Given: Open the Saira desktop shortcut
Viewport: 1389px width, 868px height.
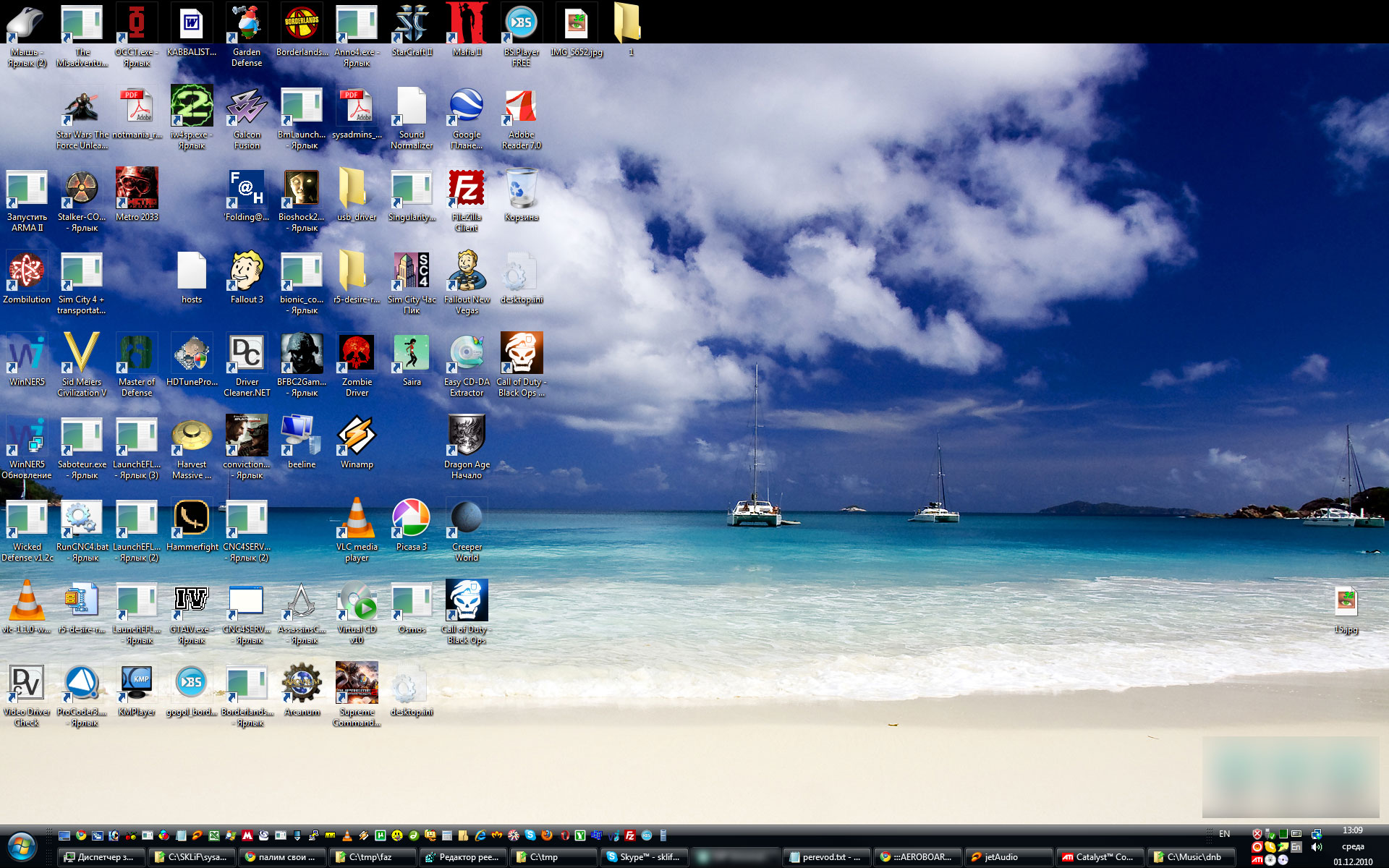Looking at the screenshot, I should (x=412, y=360).
